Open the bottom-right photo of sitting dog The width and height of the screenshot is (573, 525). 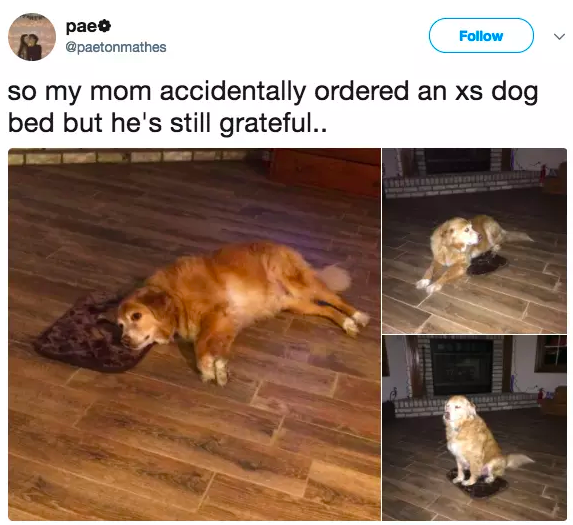[475, 427]
